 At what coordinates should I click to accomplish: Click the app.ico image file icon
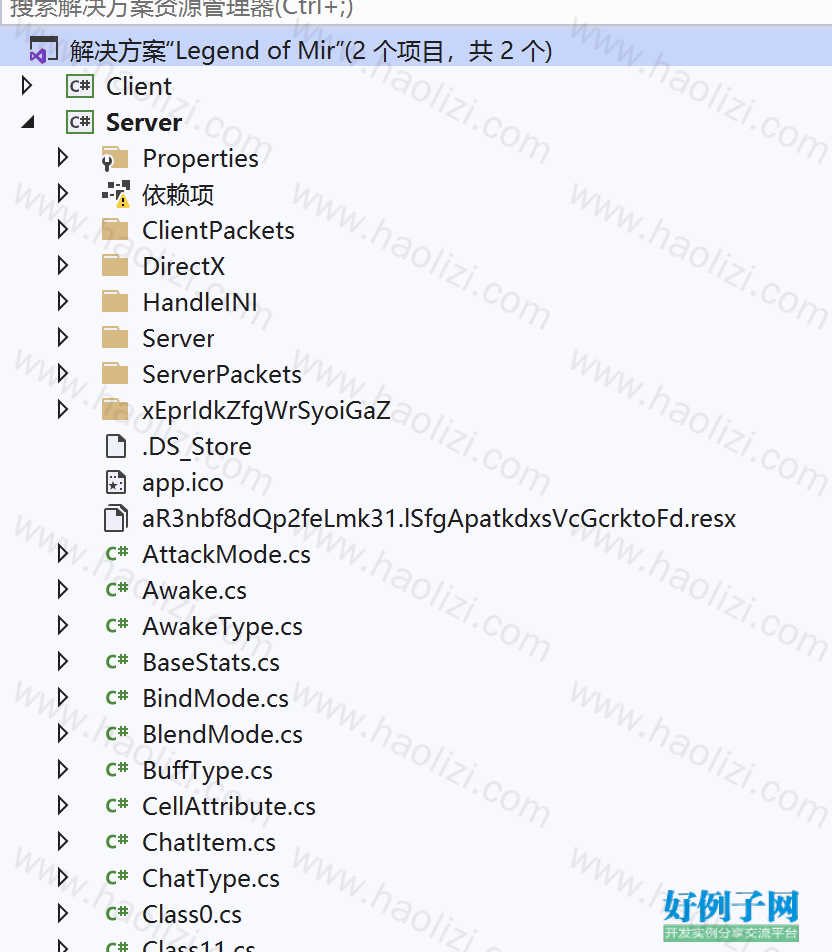pos(115,482)
